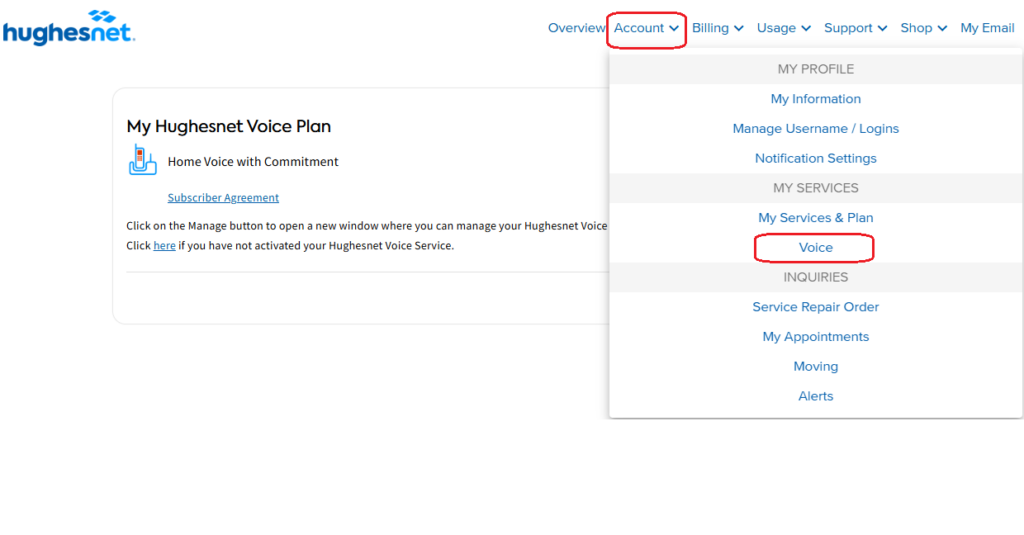This screenshot has width=1024, height=535.
Task: Open Notification Settings
Action: point(815,158)
